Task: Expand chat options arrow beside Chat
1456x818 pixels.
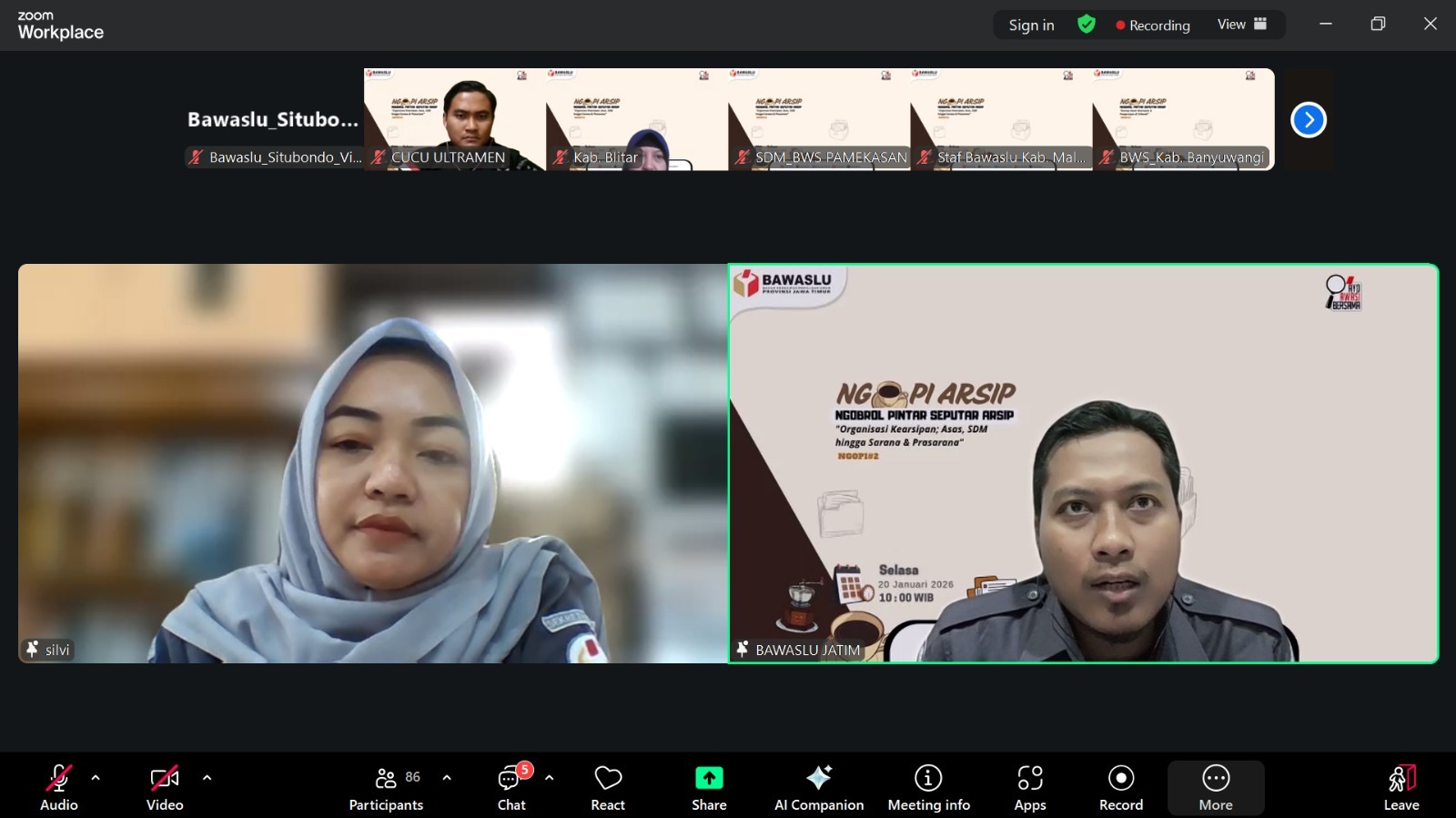Action: [x=549, y=778]
